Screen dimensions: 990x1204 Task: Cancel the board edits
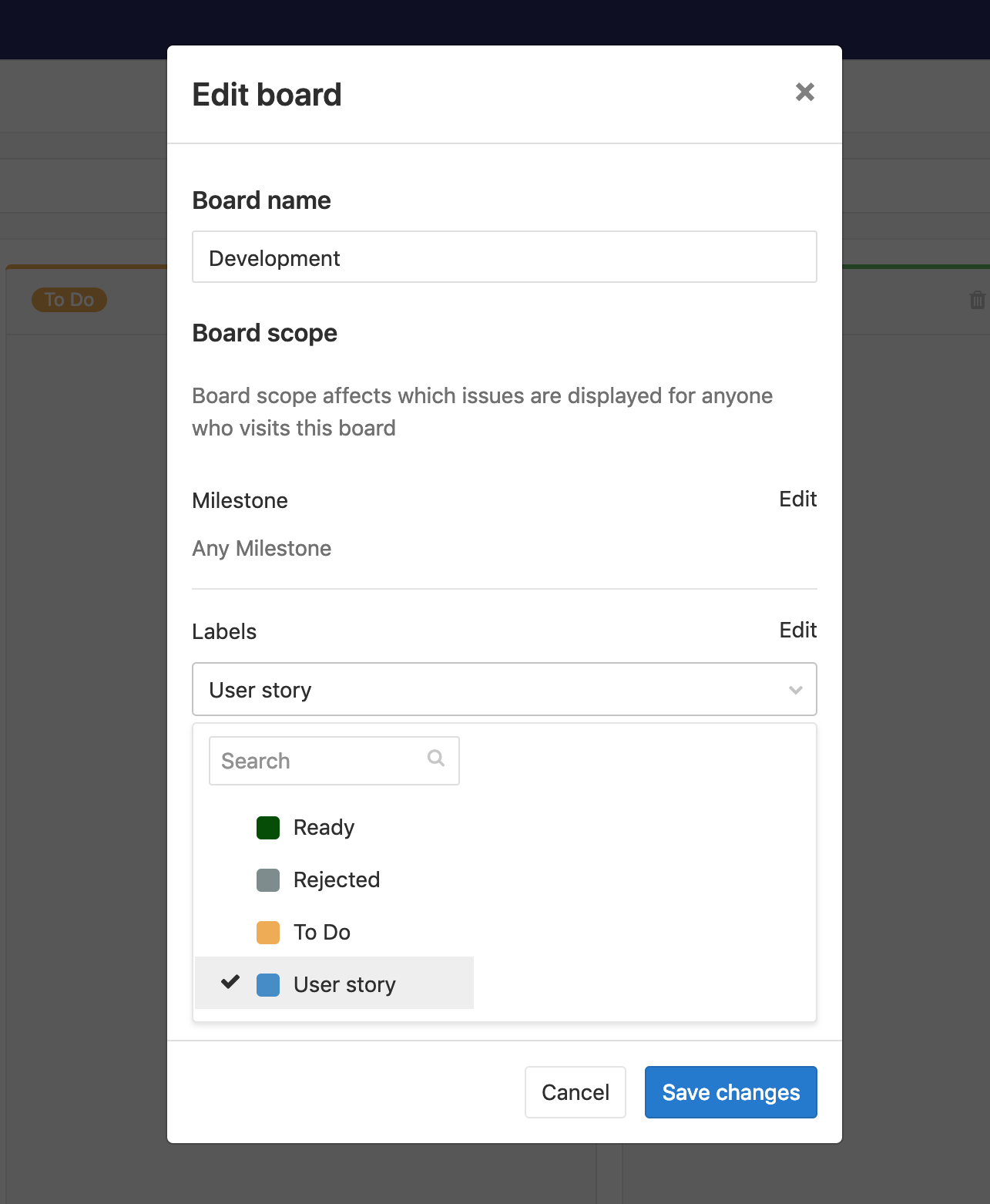(x=576, y=1092)
